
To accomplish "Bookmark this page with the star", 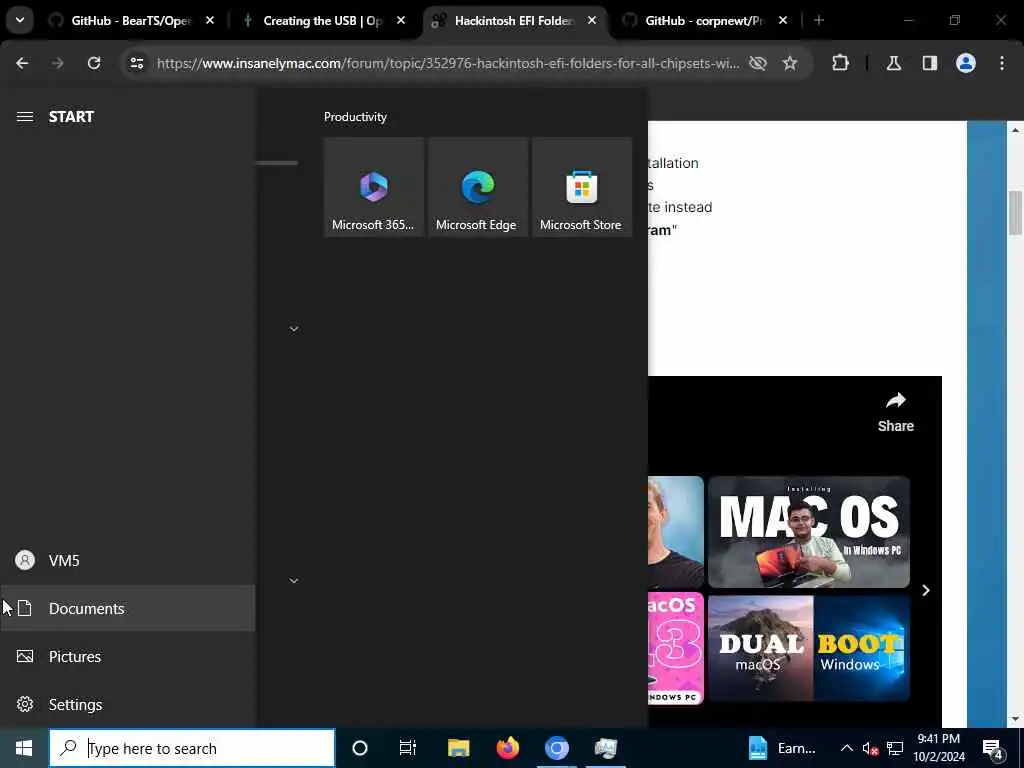I will tap(790, 63).
